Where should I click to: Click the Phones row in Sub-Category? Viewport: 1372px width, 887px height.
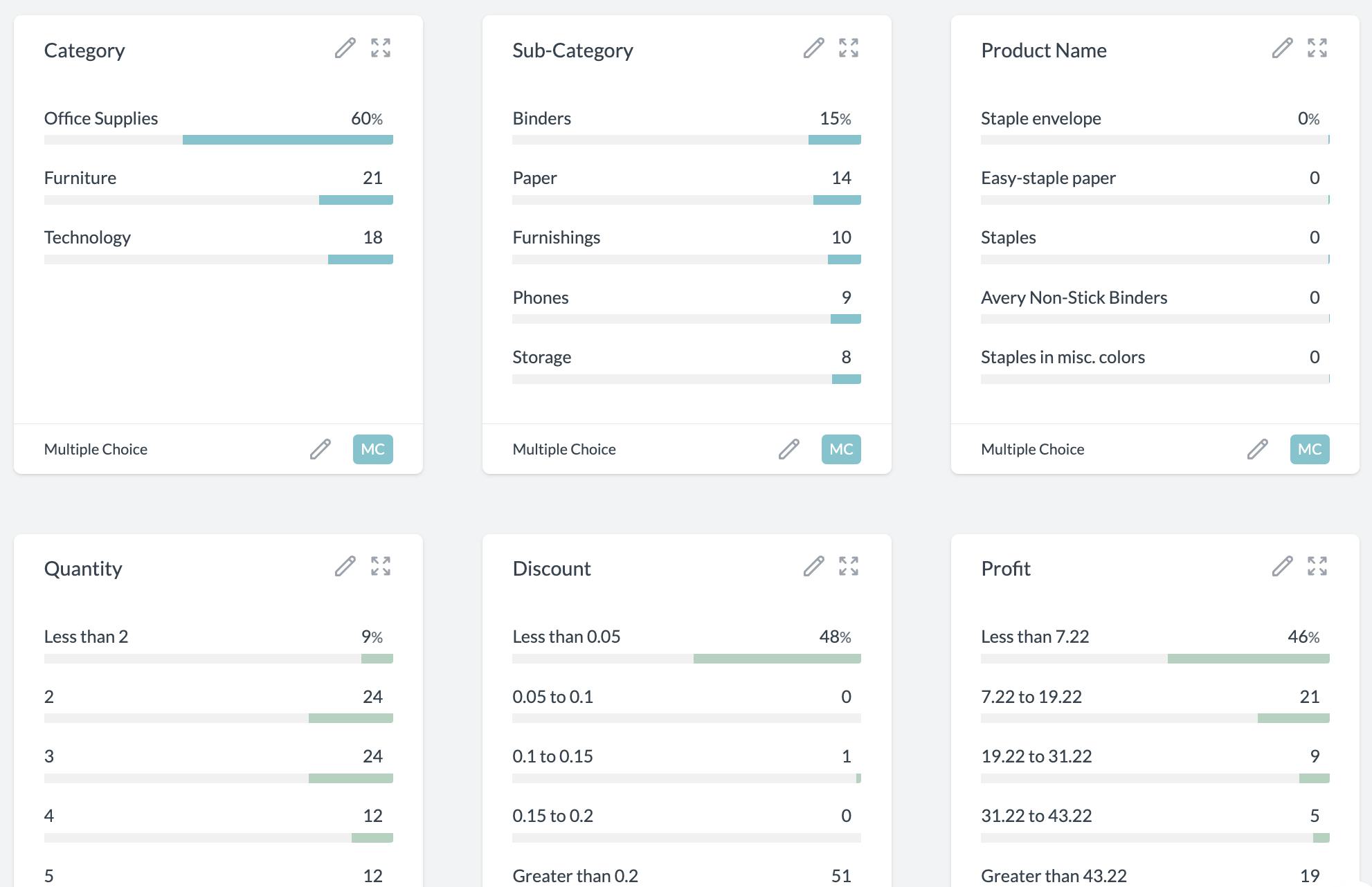pos(685,307)
